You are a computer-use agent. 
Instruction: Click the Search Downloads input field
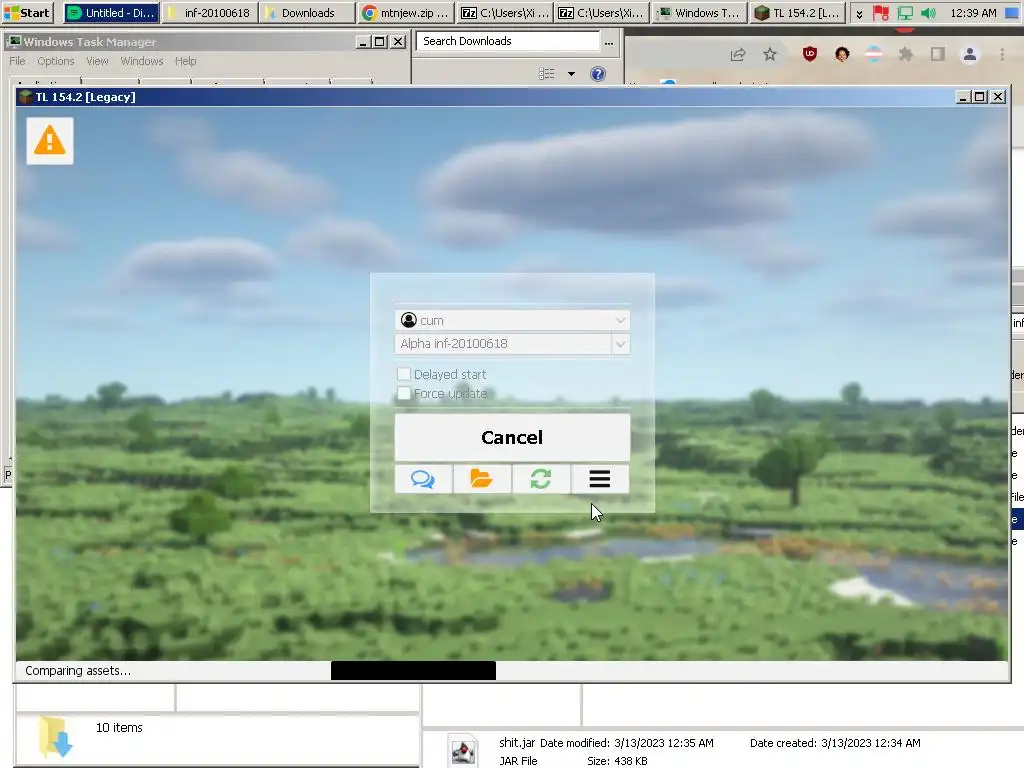[507, 41]
